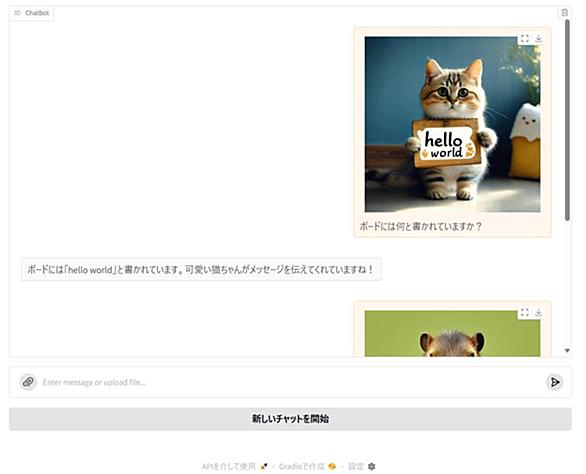Attach a file with the paperclip icon
Screen dimensions: 586x474
point(28,382)
